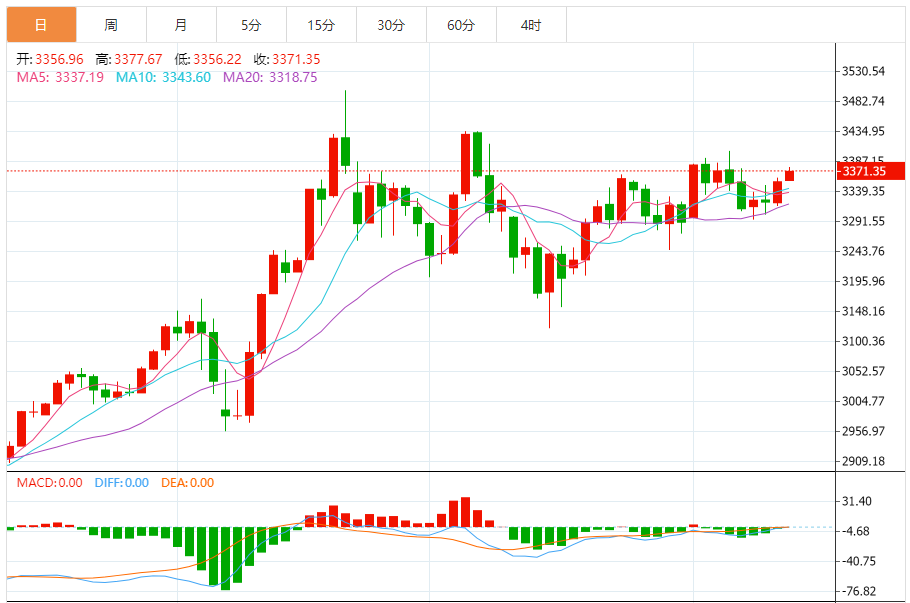Click the 3100.36 price axis label
This screenshot has width=910, height=603.
[864, 341]
